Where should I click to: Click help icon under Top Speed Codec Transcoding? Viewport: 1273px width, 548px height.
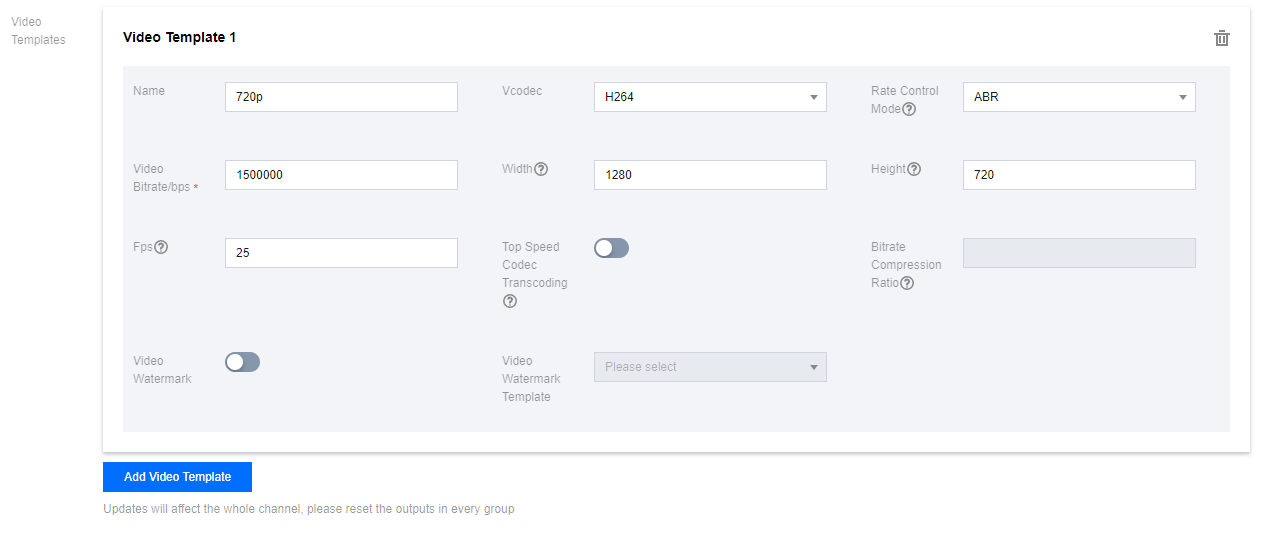click(510, 301)
